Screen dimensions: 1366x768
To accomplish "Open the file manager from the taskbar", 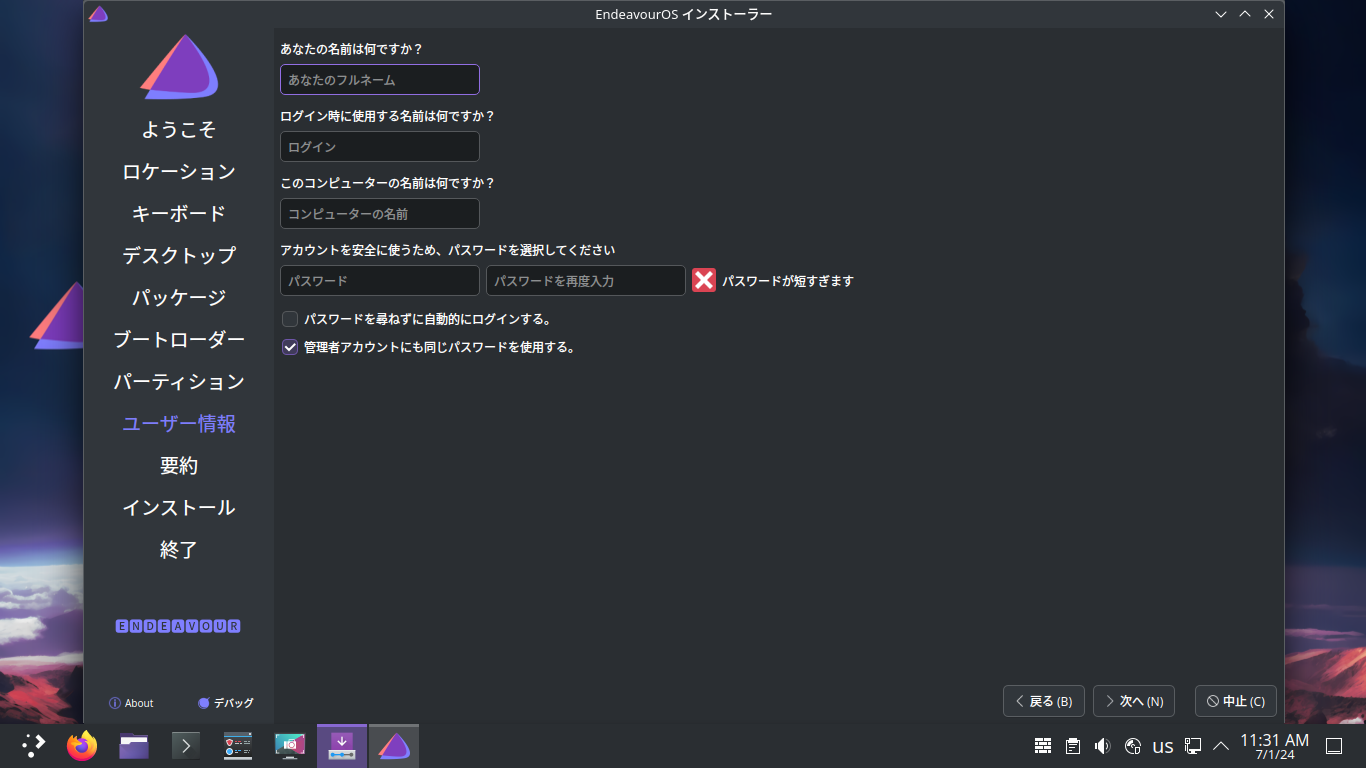I will 134,745.
